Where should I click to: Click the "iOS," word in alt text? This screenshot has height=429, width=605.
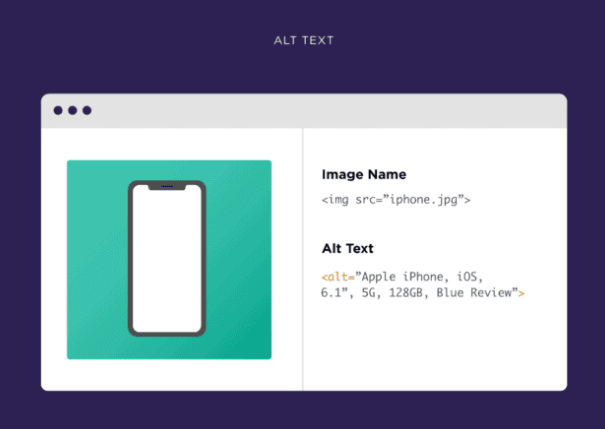pos(470,277)
